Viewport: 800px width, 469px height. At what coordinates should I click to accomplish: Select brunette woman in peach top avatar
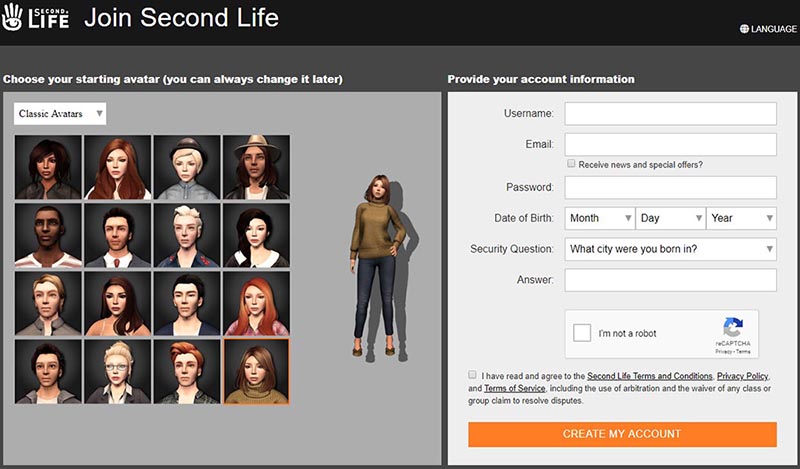pyautogui.click(x=117, y=304)
